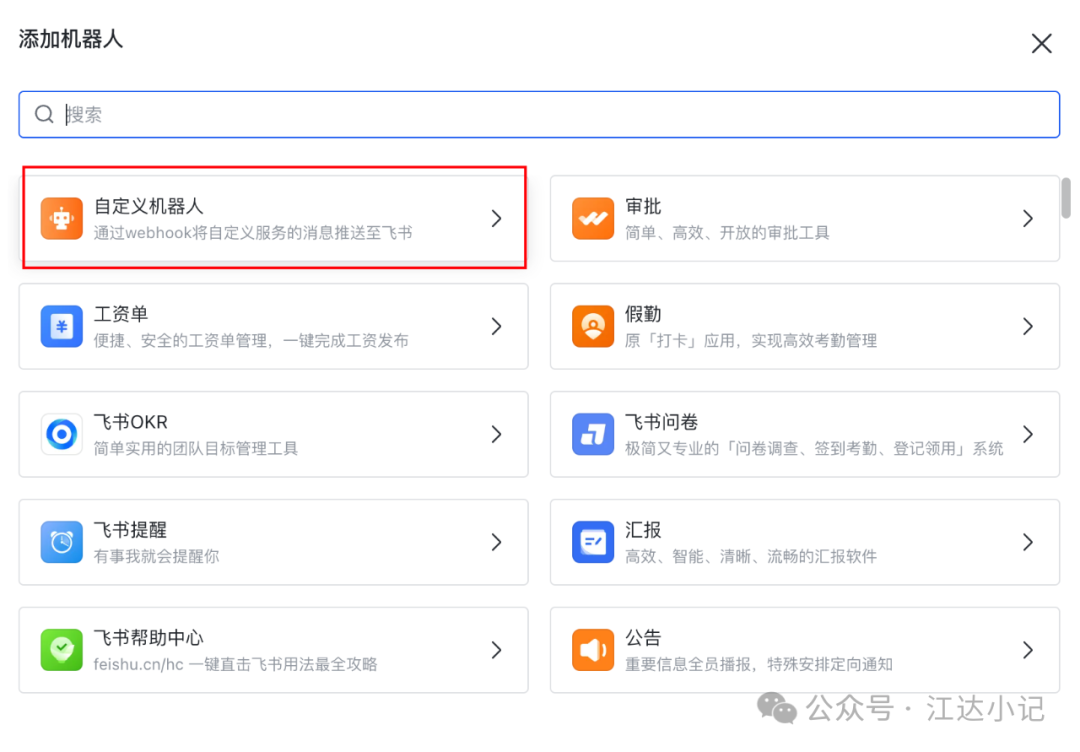
Task: Click description feishu.cn/hc 一键直击飞书用法最全攻略
Action: coord(236,665)
